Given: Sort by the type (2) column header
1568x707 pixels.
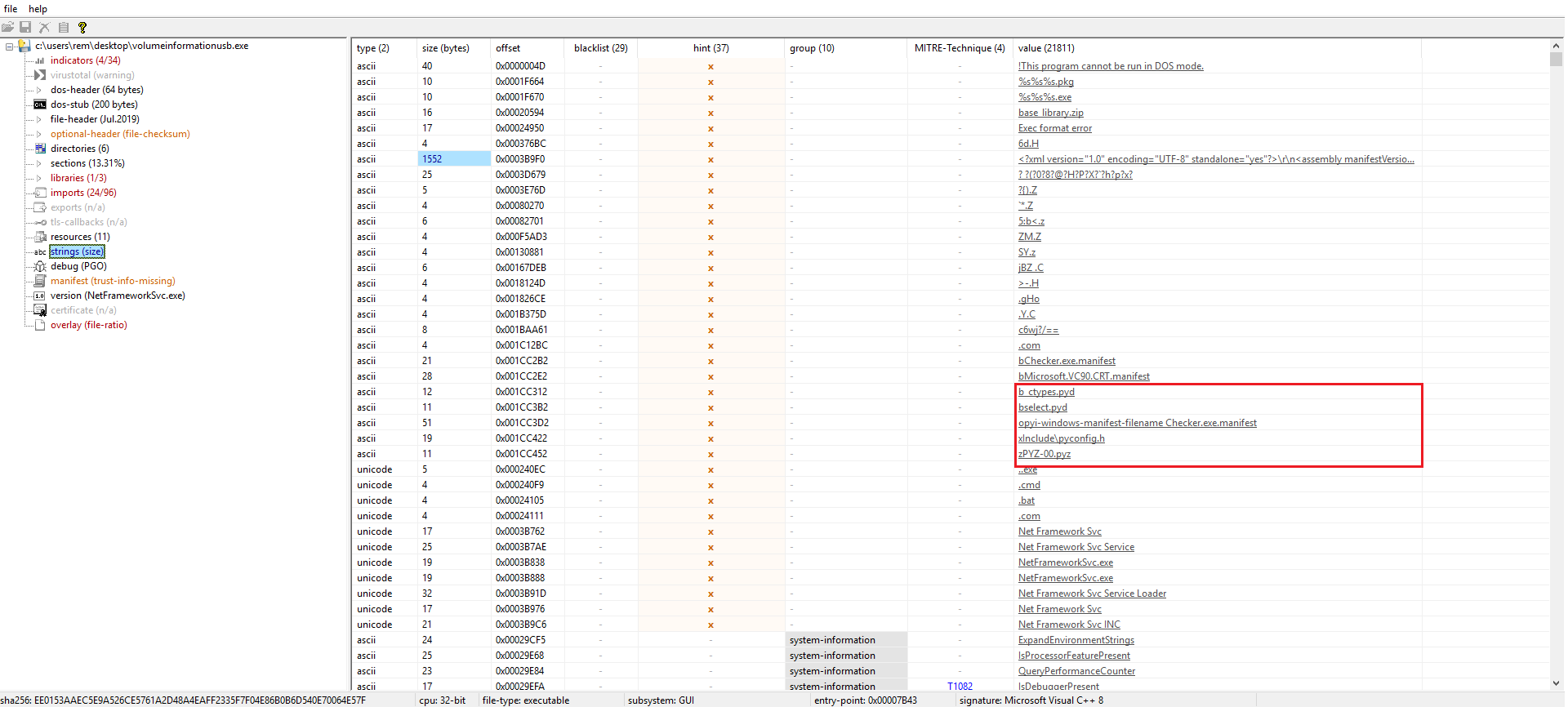Looking at the screenshot, I should [x=385, y=48].
